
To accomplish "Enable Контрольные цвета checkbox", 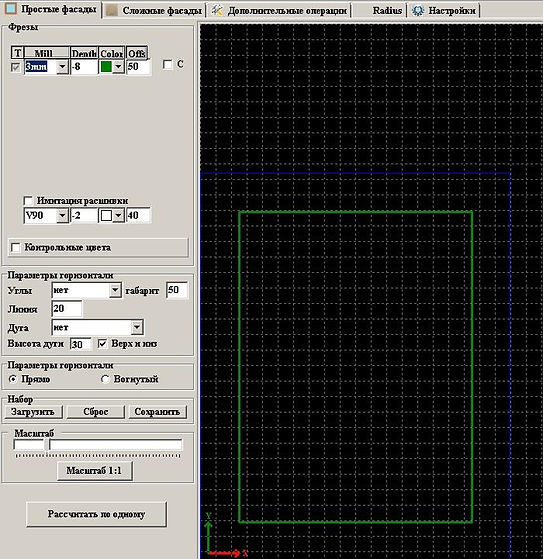I will pos(16,247).
